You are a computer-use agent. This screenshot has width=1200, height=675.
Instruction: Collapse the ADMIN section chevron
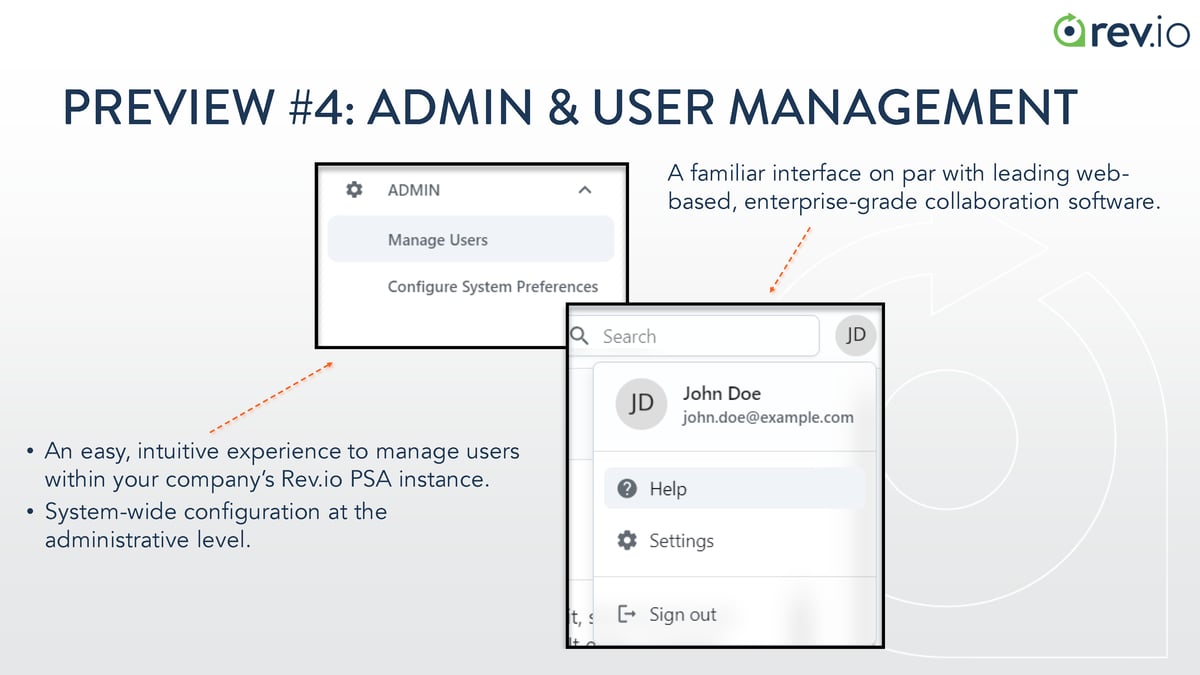point(585,190)
